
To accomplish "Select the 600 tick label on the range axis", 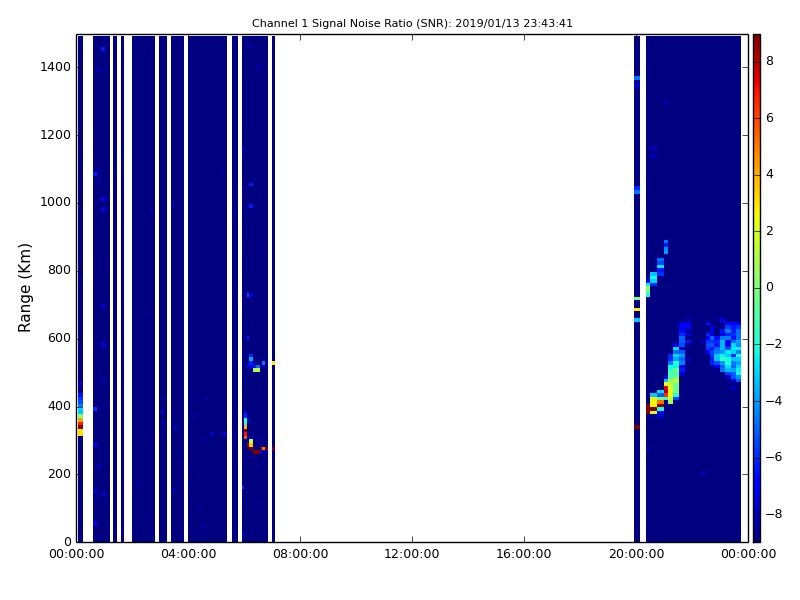I will coord(59,338).
